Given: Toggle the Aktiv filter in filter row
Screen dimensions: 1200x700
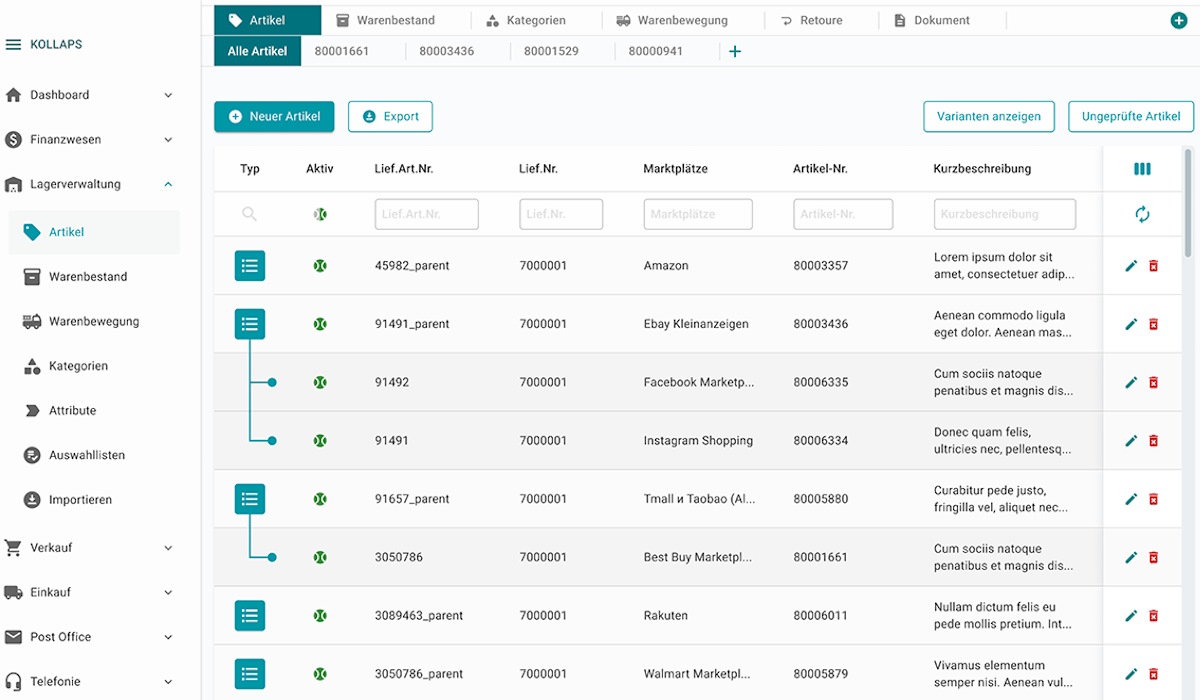Looking at the screenshot, I should (320, 214).
